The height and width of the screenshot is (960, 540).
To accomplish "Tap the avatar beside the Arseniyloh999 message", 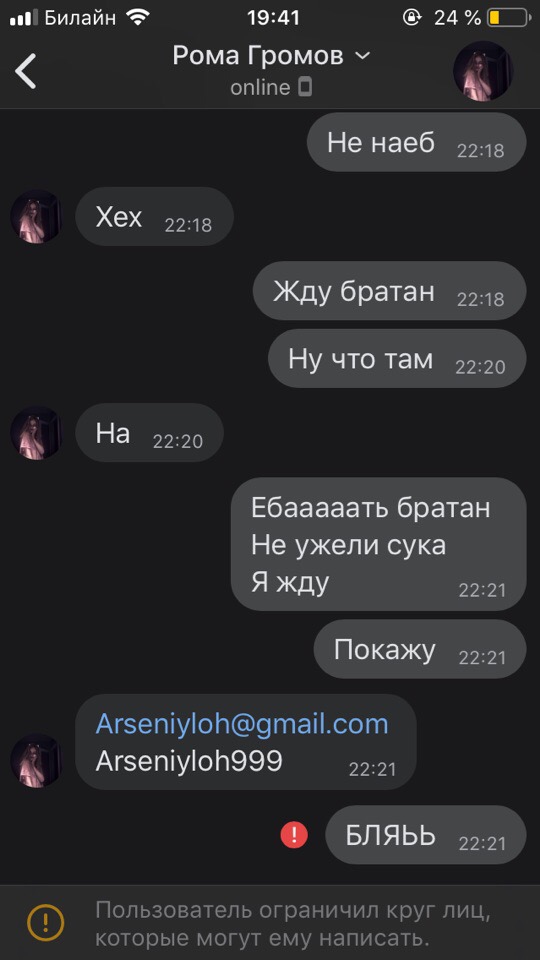I will pos(36,760).
